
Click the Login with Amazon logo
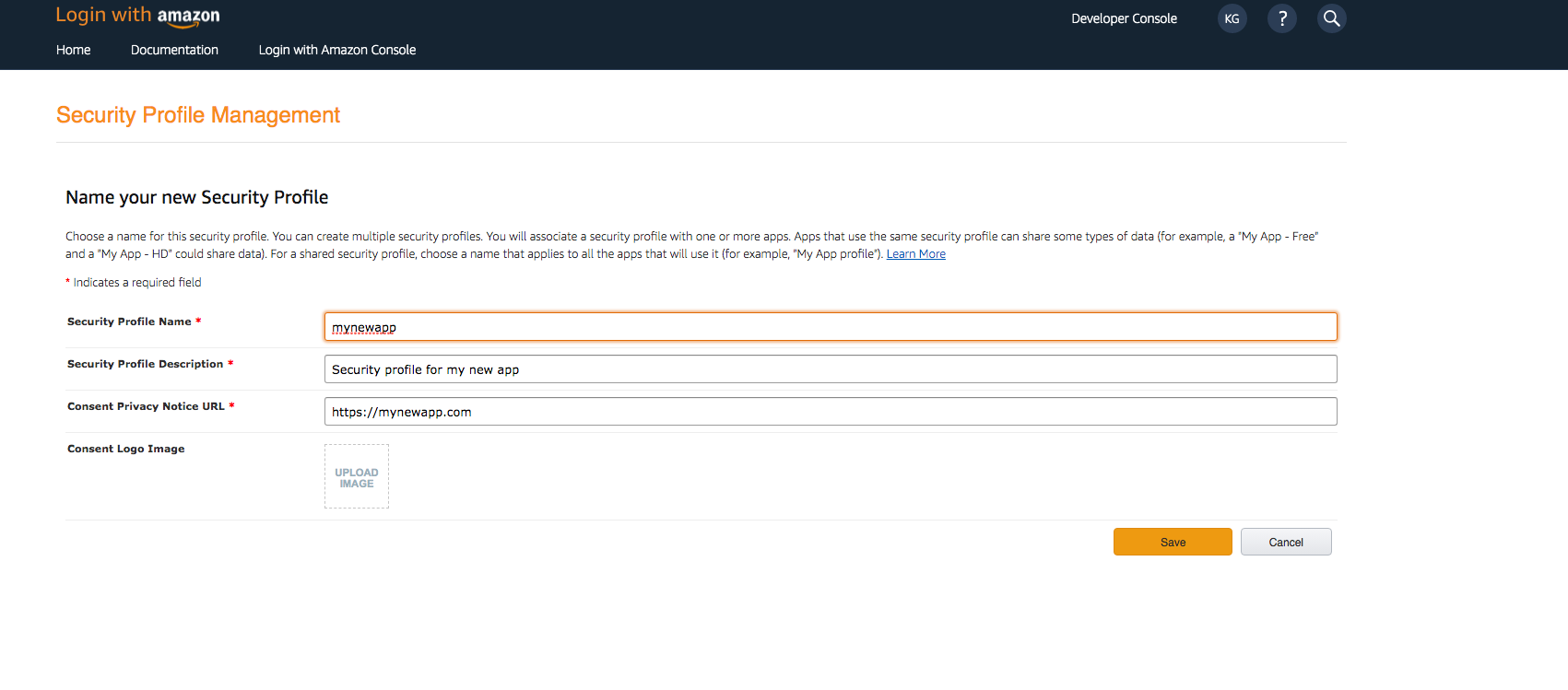click(137, 16)
